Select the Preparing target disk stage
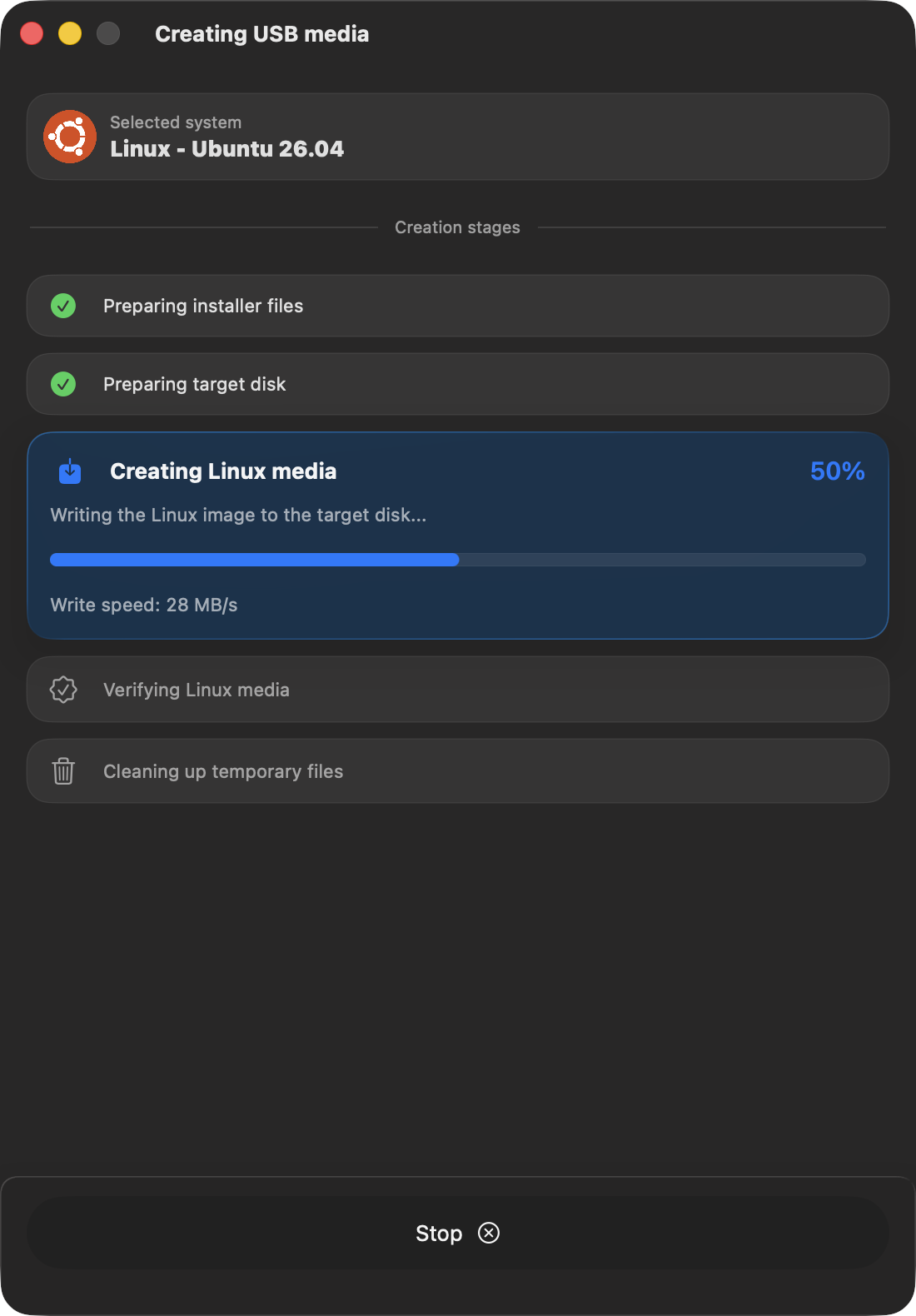The height and width of the screenshot is (1316, 916). (x=458, y=384)
